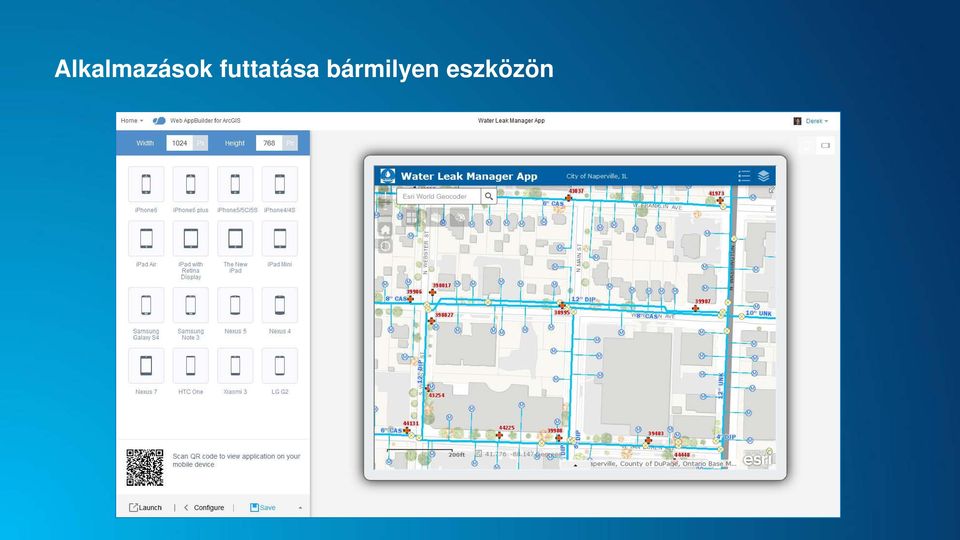
Task: Select the HTC One device preview
Action: [190, 366]
